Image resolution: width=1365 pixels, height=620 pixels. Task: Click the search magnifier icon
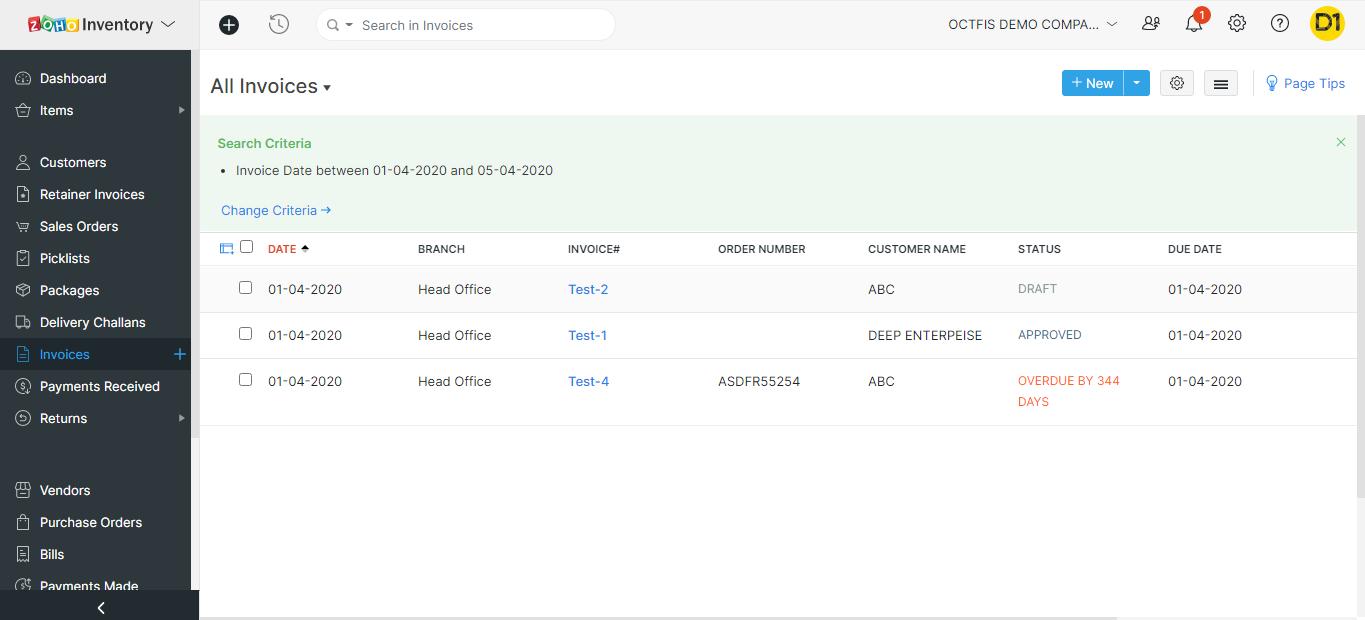[x=333, y=25]
